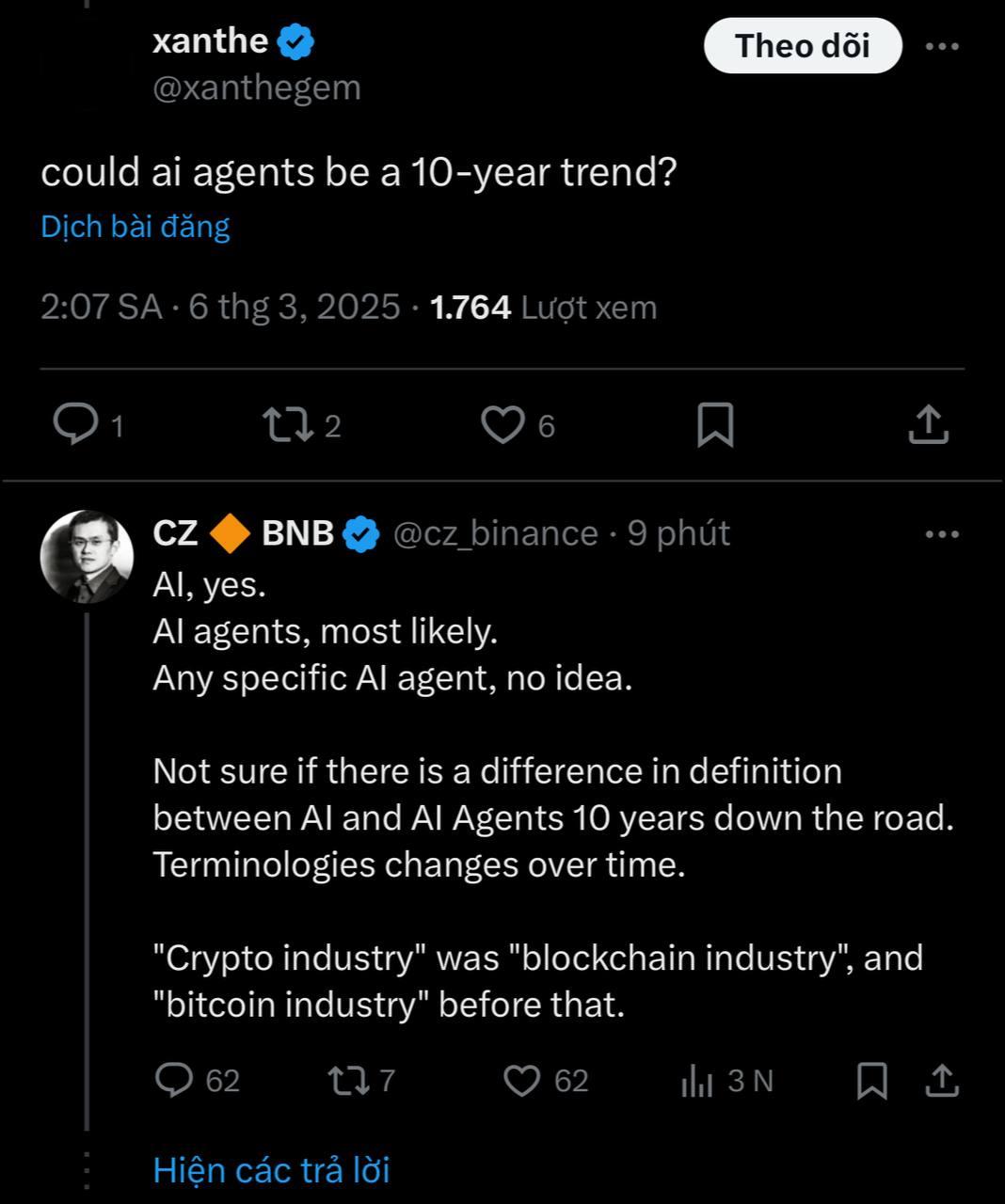
Task: Expand thread with Hiện các trả lời
Action: [271, 1170]
